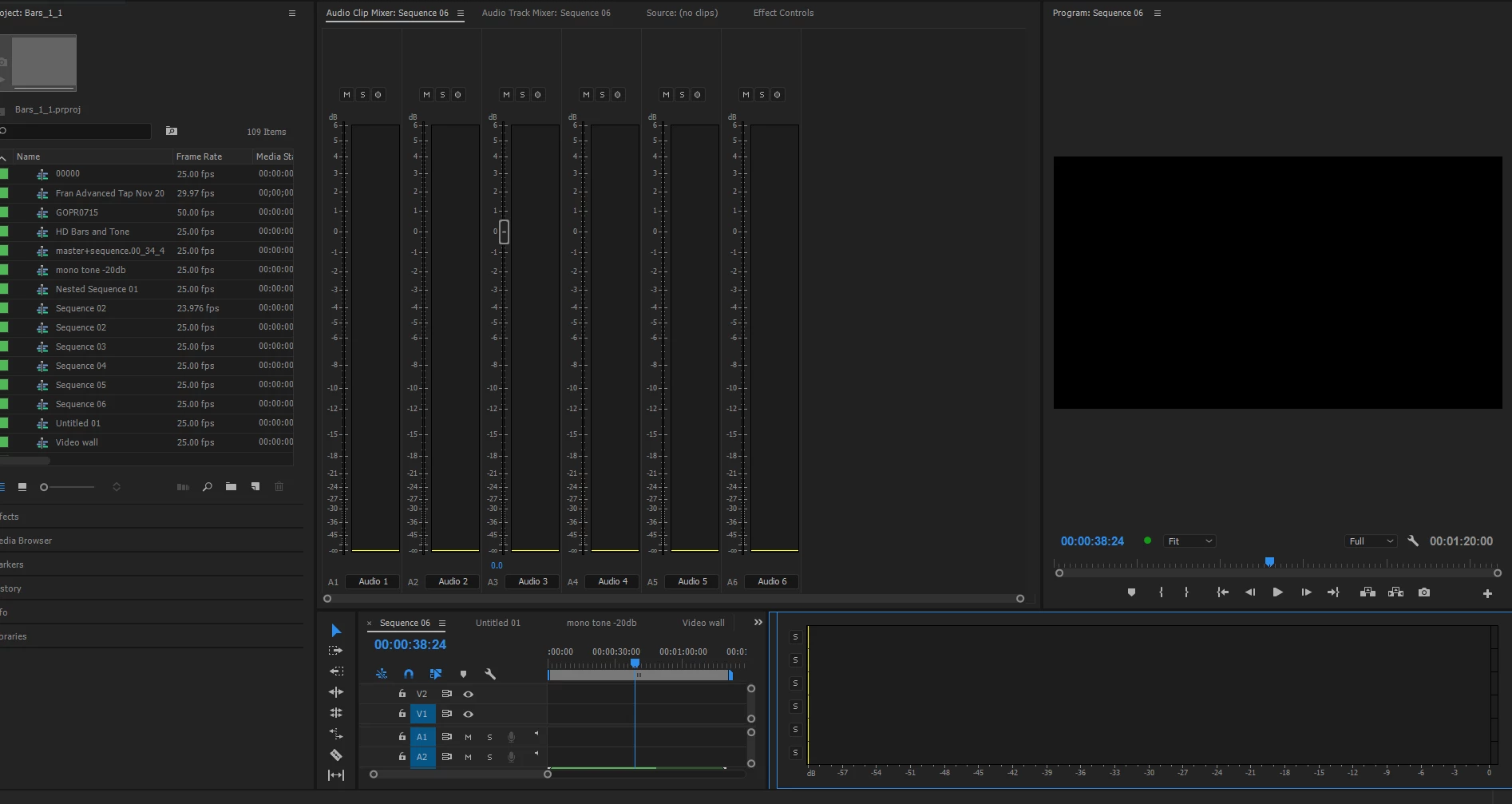Toggle nest sequences insert mode icon
Image resolution: width=1512 pixels, height=804 pixels.
(x=382, y=674)
